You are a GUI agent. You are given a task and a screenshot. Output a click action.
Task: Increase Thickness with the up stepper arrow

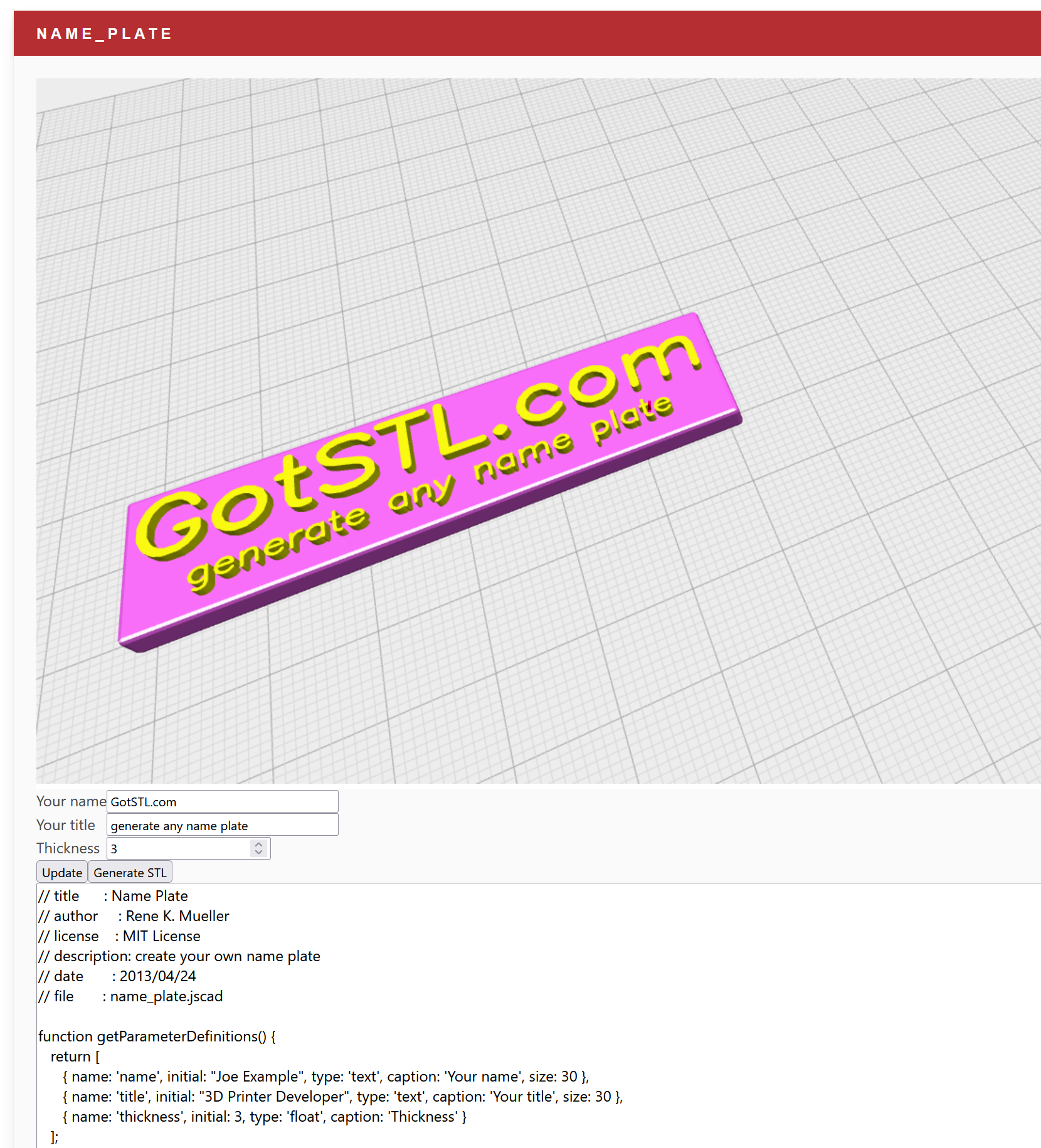pyautogui.click(x=258, y=844)
